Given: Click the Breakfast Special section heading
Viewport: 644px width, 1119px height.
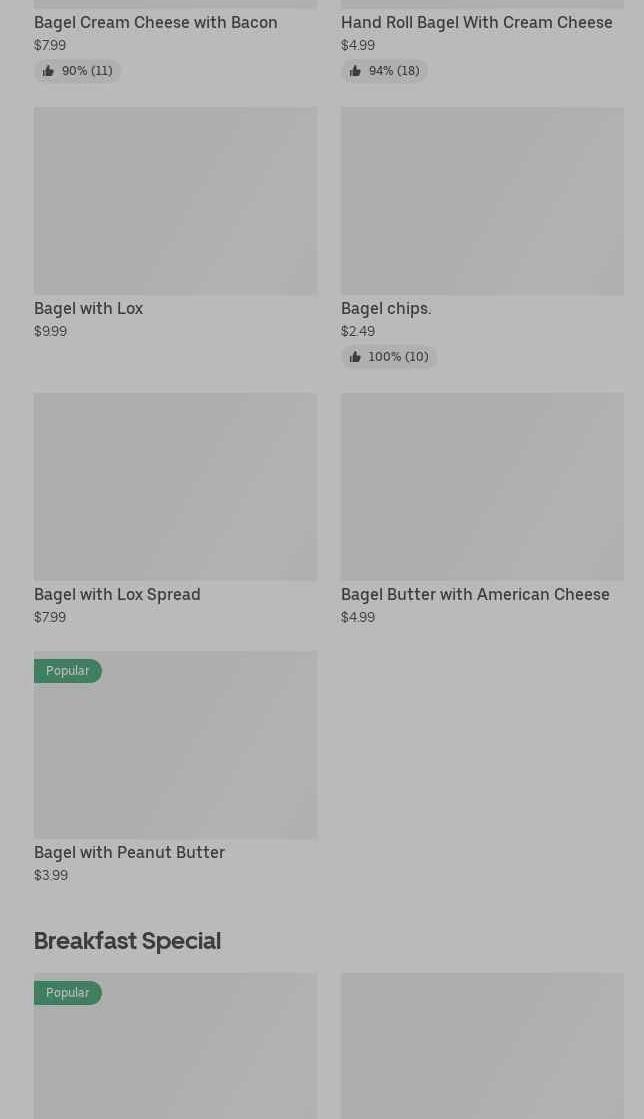Looking at the screenshot, I should [x=127, y=941].
